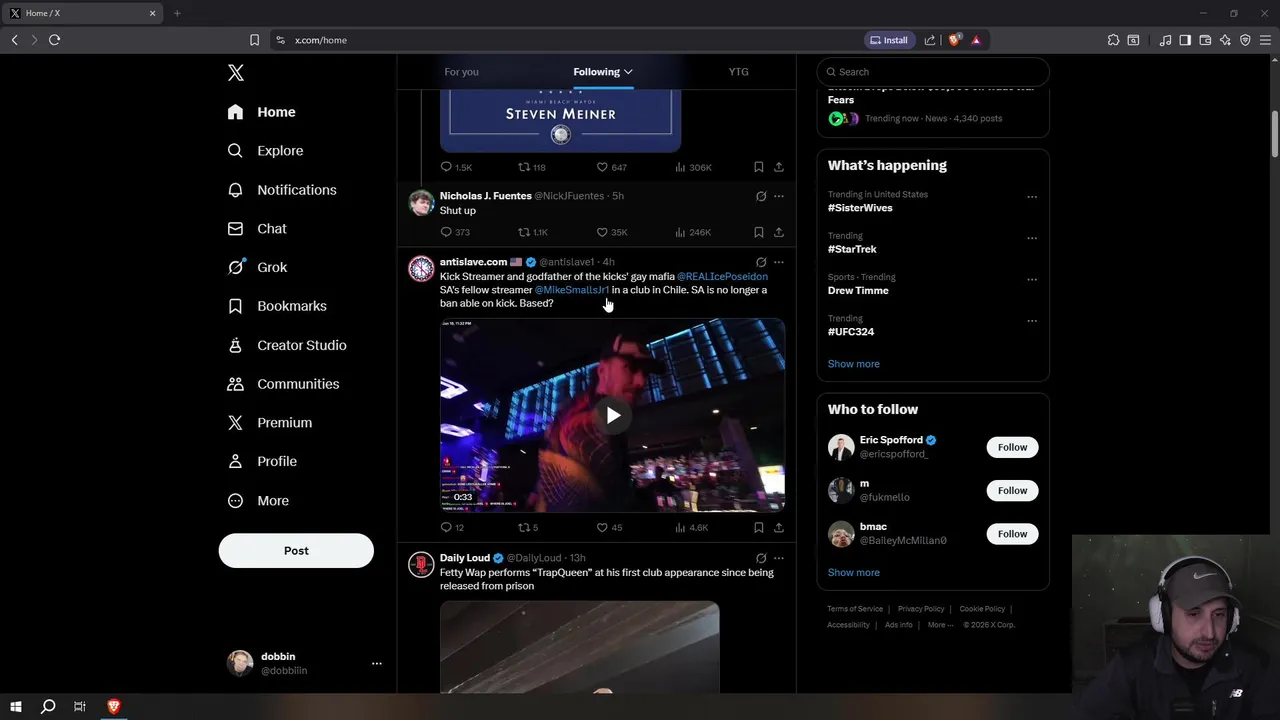Repost the antislave.com post

[x=524, y=527]
